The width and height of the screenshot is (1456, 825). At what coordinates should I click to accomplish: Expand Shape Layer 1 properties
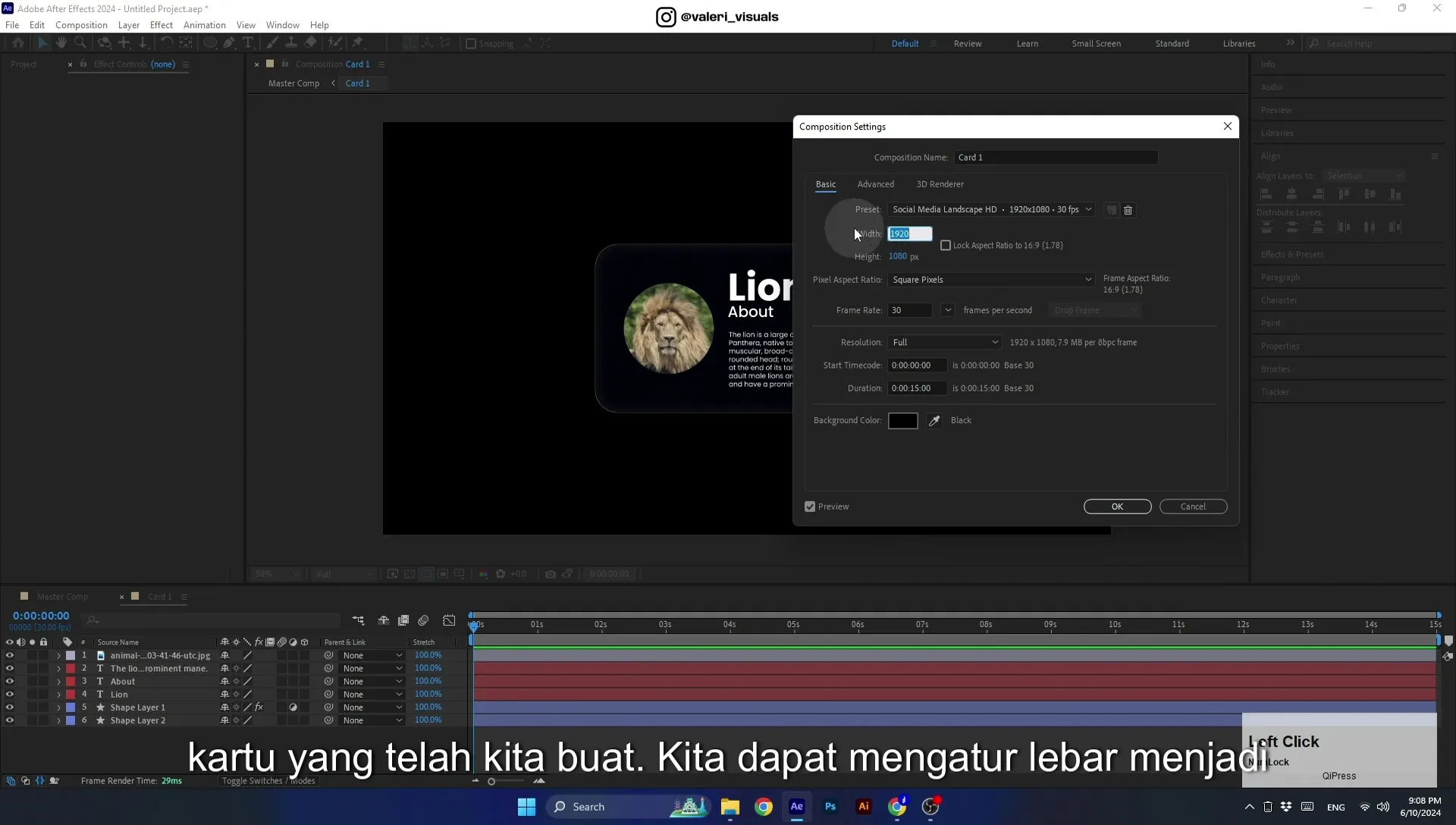58,707
